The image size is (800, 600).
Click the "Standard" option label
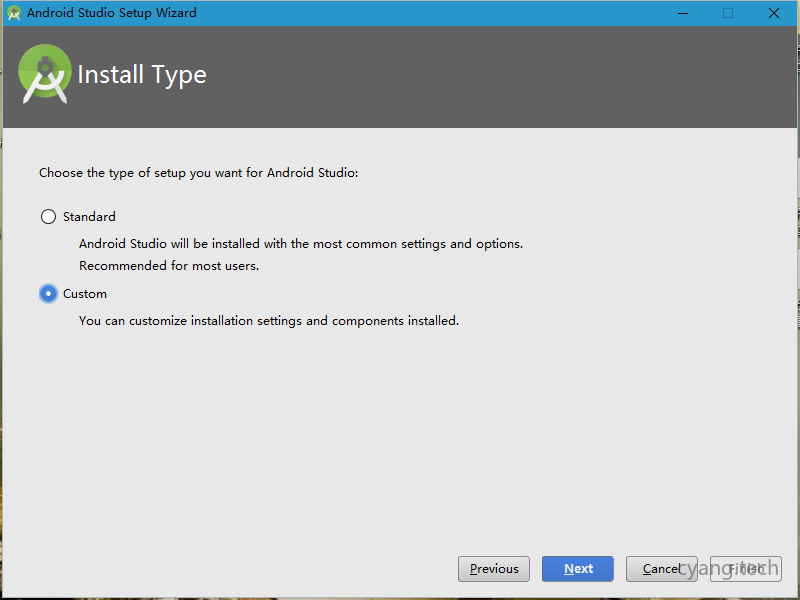89,217
